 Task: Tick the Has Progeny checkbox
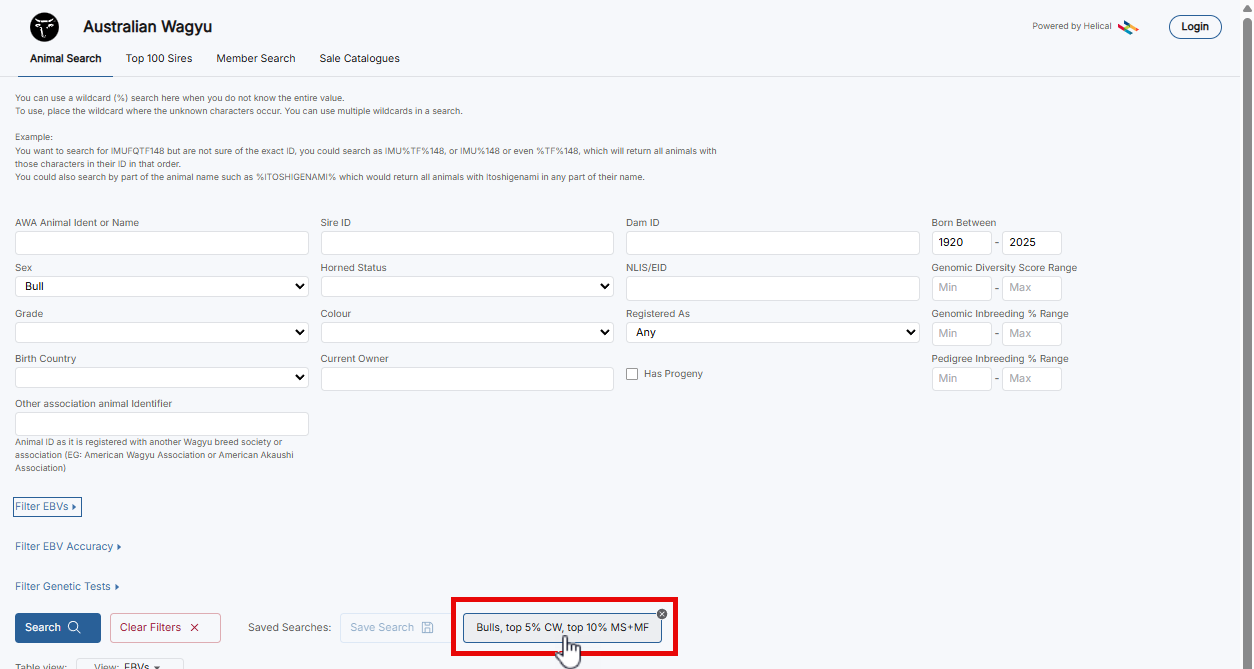point(632,374)
